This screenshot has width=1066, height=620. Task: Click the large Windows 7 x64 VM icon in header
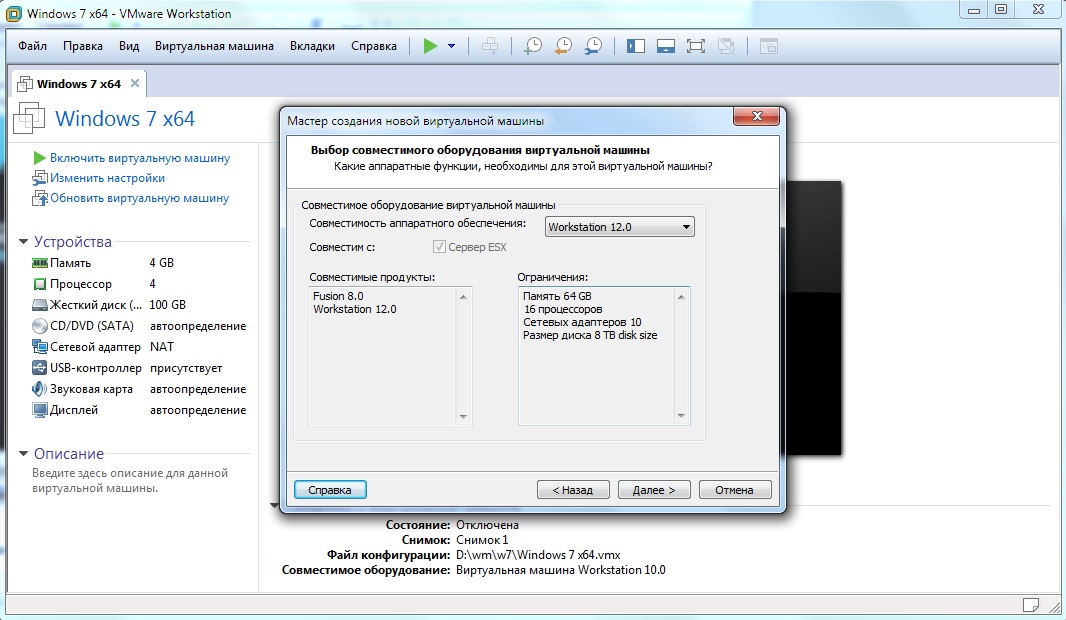[29, 118]
